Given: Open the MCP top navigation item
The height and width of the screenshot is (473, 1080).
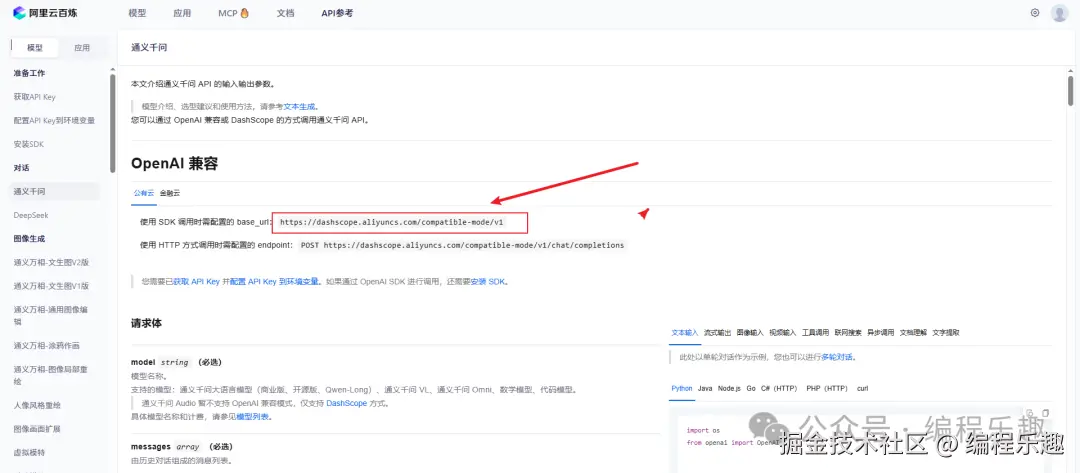Looking at the screenshot, I should [x=233, y=13].
